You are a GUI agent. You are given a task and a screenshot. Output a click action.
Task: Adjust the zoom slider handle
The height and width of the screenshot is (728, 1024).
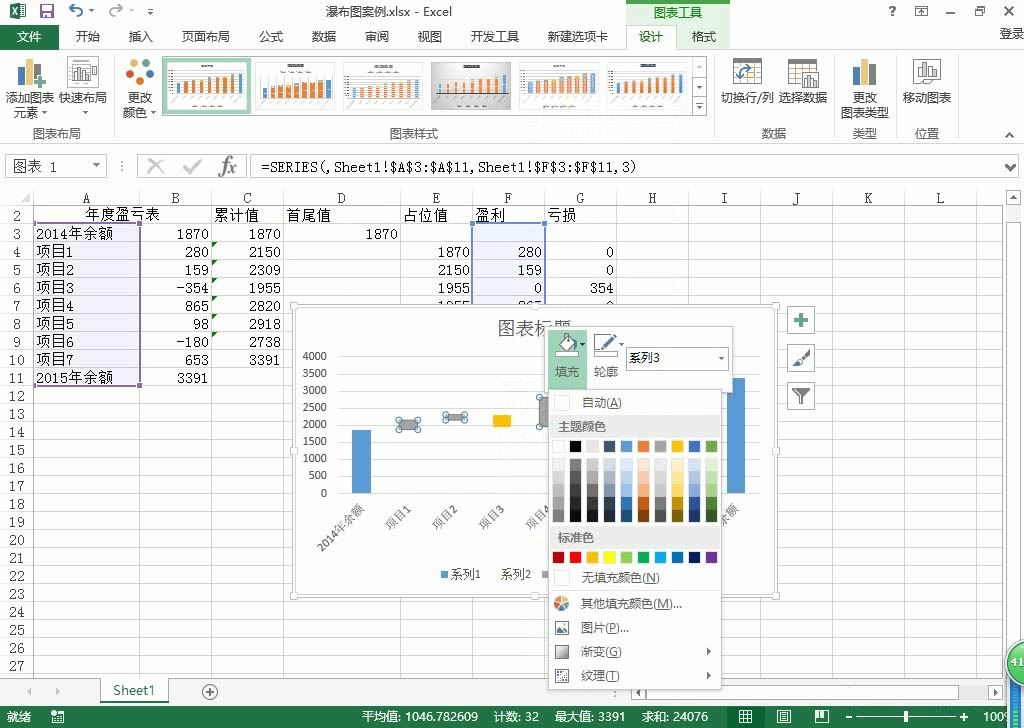[906, 716]
